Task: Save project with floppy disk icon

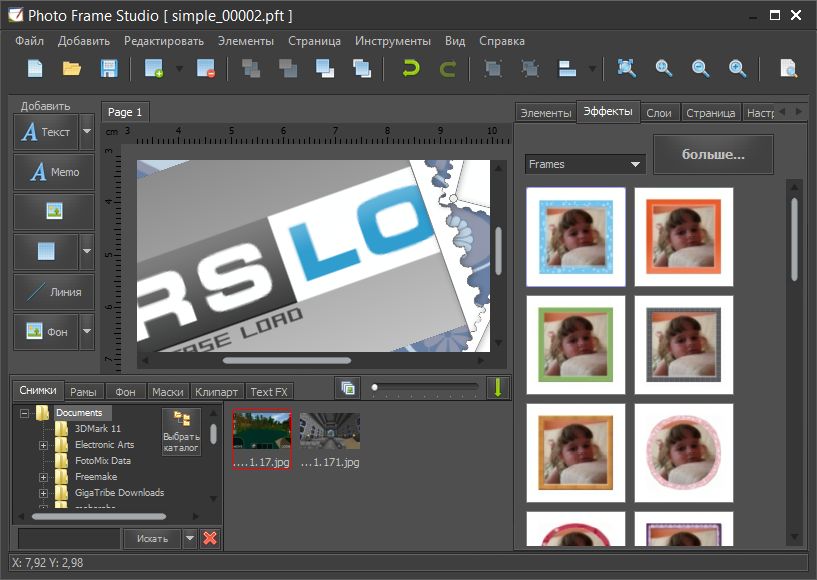Action: (109, 69)
